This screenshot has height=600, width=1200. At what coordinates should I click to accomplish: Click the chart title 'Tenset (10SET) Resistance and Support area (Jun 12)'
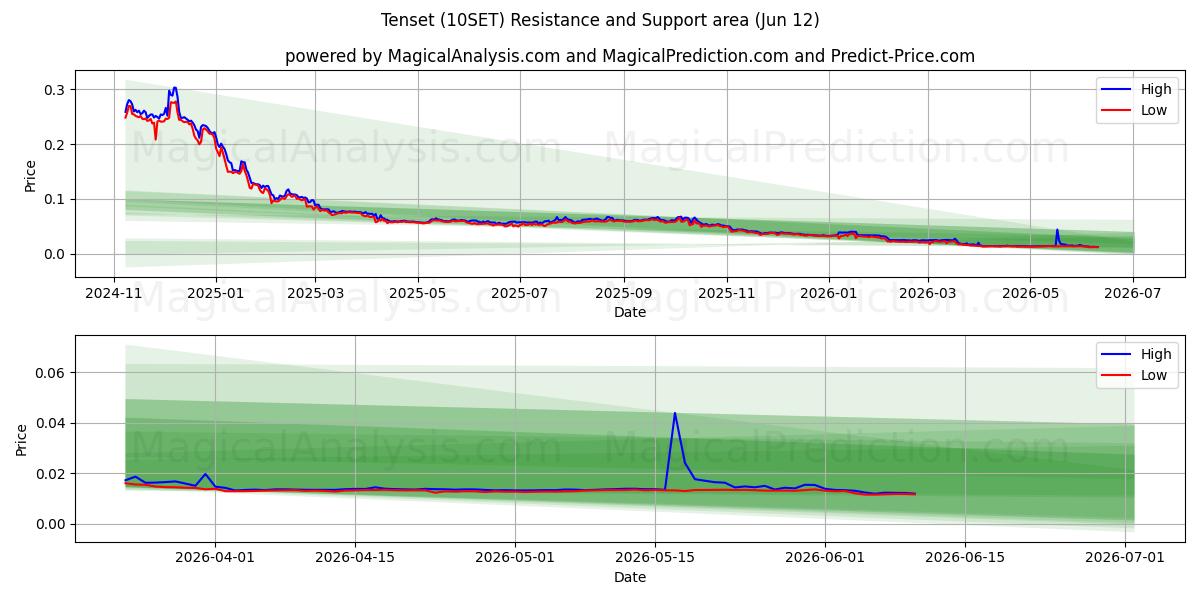pyautogui.click(x=600, y=20)
